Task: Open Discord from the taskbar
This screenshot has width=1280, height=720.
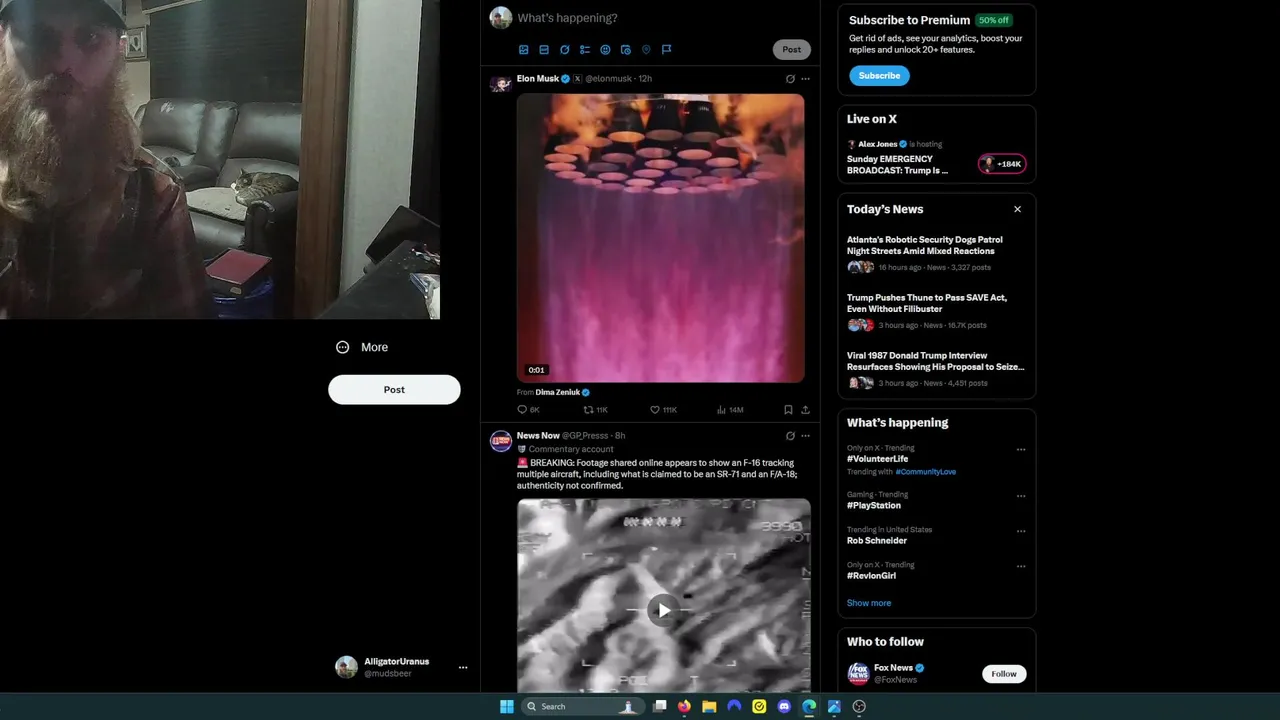Action: tap(784, 706)
